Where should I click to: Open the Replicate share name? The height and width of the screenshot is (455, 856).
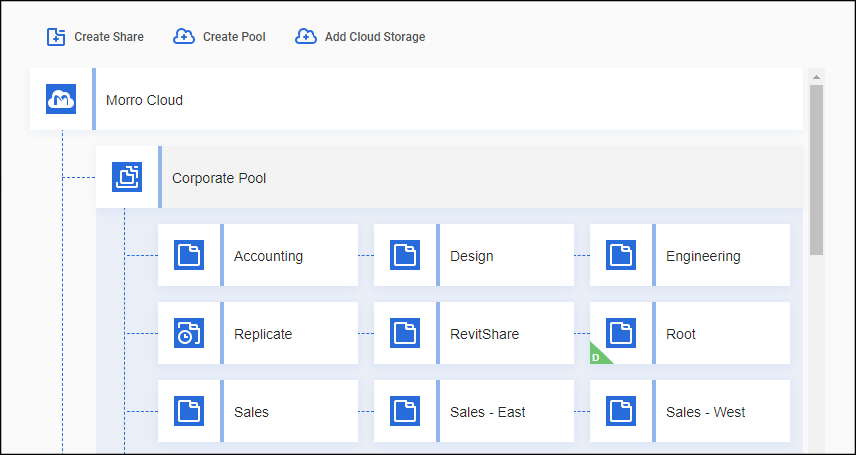(263, 334)
